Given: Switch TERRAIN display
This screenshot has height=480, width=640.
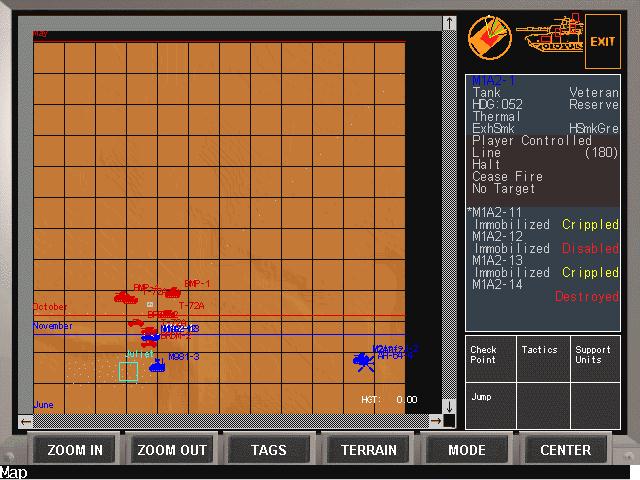Looking at the screenshot, I should tap(369, 450).
